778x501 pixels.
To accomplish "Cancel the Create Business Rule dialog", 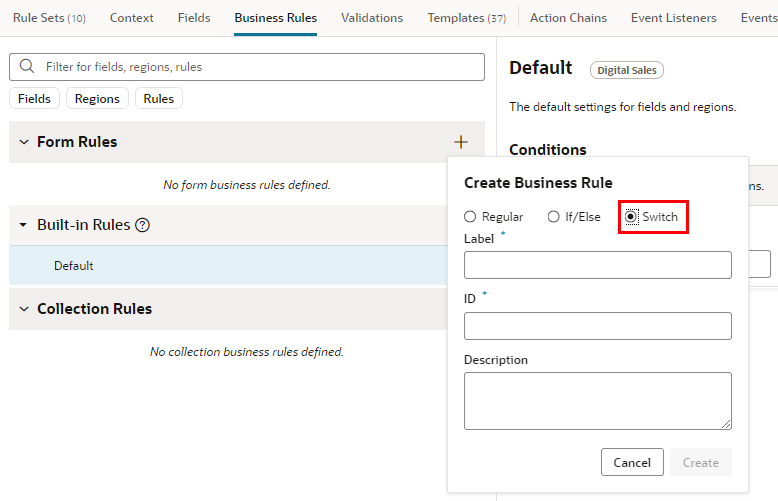I will (x=632, y=462).
